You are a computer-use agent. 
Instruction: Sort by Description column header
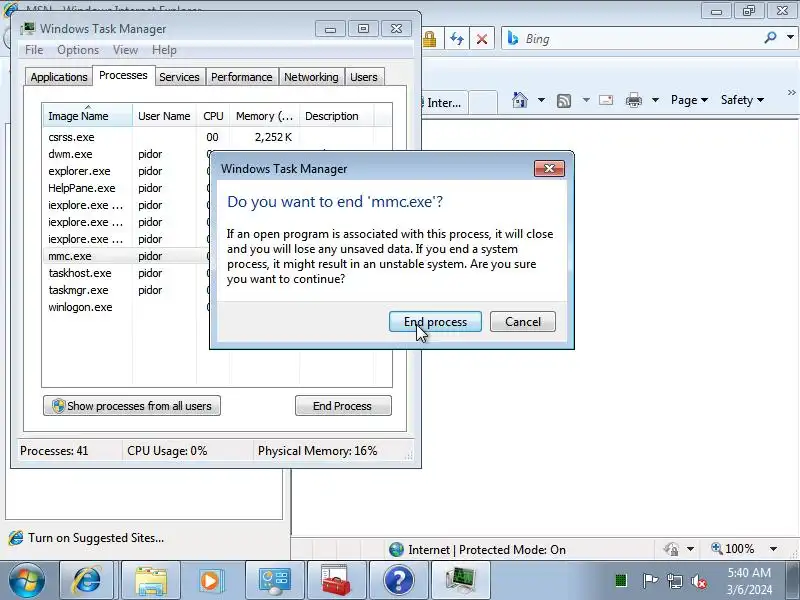(x=337, y=116)
